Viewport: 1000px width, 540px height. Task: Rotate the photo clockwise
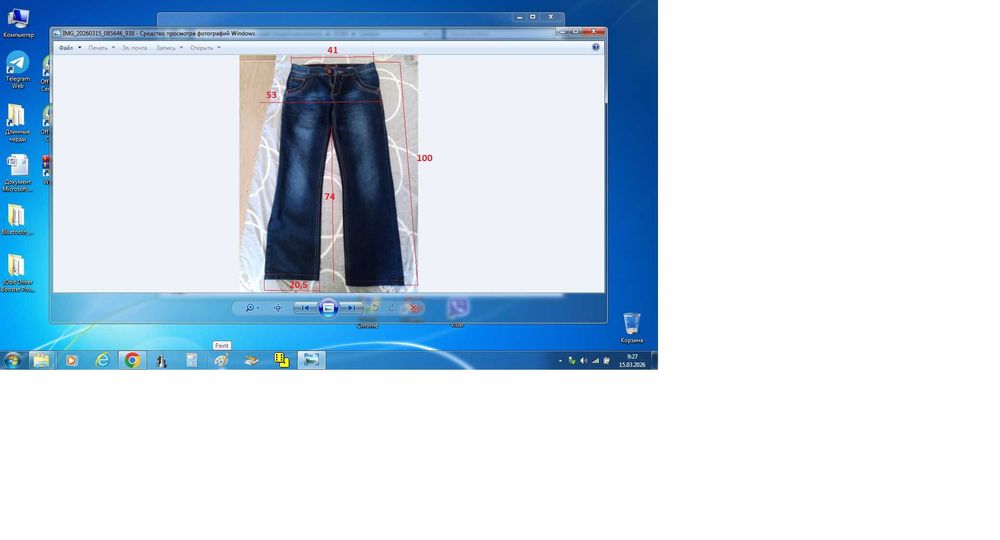click(390, 308)
